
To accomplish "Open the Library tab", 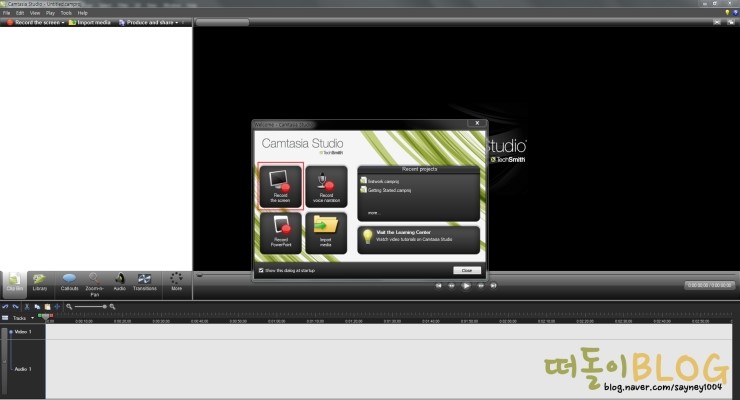I will pos(40,284).
